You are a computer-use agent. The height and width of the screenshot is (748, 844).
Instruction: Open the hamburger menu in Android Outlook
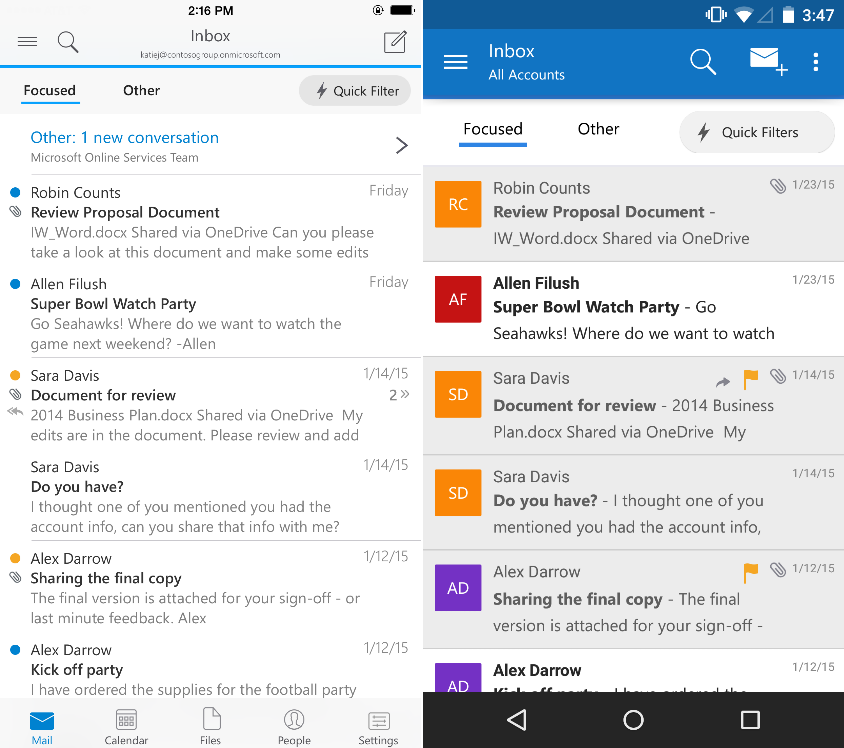[x=455, y=62]
